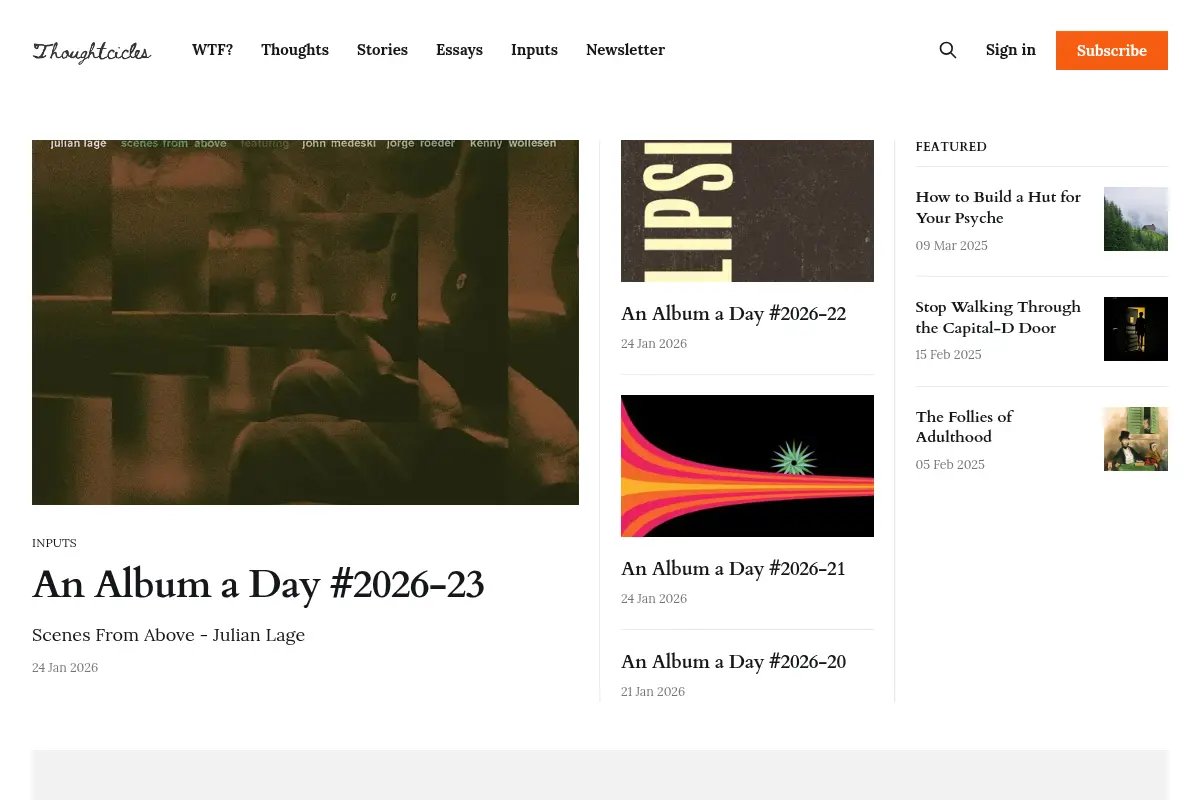Select Essays in the navigation
This screenshot has width=1200, height=800.
459,50
